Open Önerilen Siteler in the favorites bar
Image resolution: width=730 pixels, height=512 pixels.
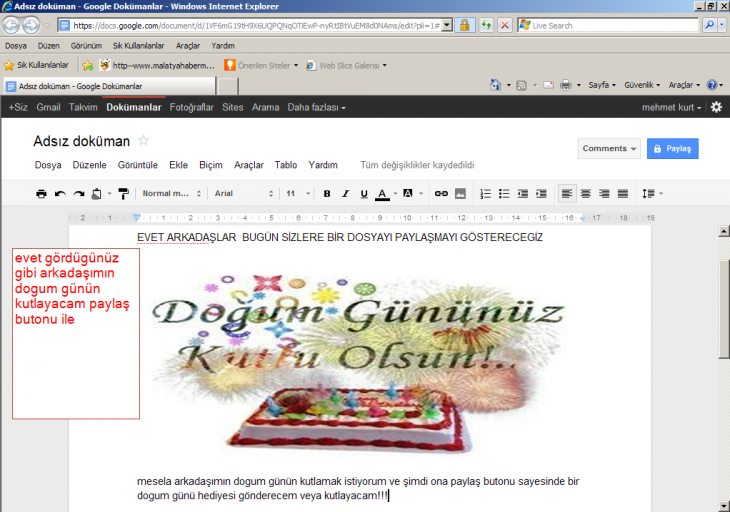[x=261, y=65]
